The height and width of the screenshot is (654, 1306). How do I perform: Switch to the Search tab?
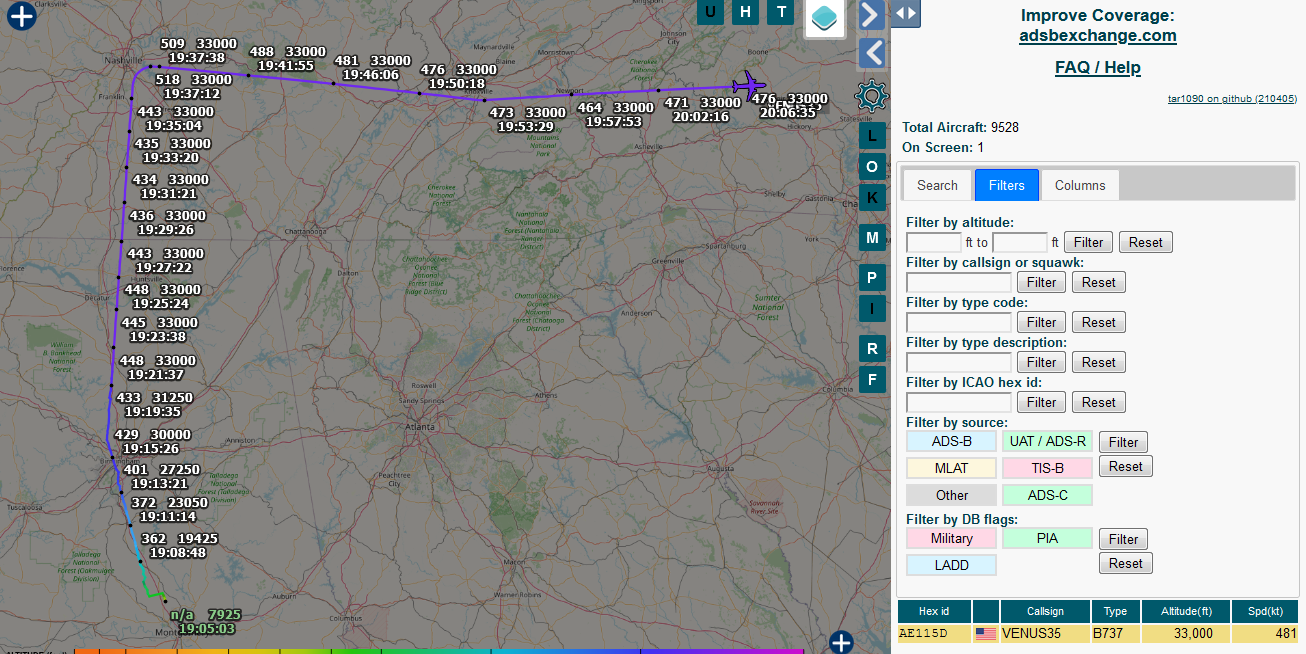pyautogui.click(x=937, y=185)
